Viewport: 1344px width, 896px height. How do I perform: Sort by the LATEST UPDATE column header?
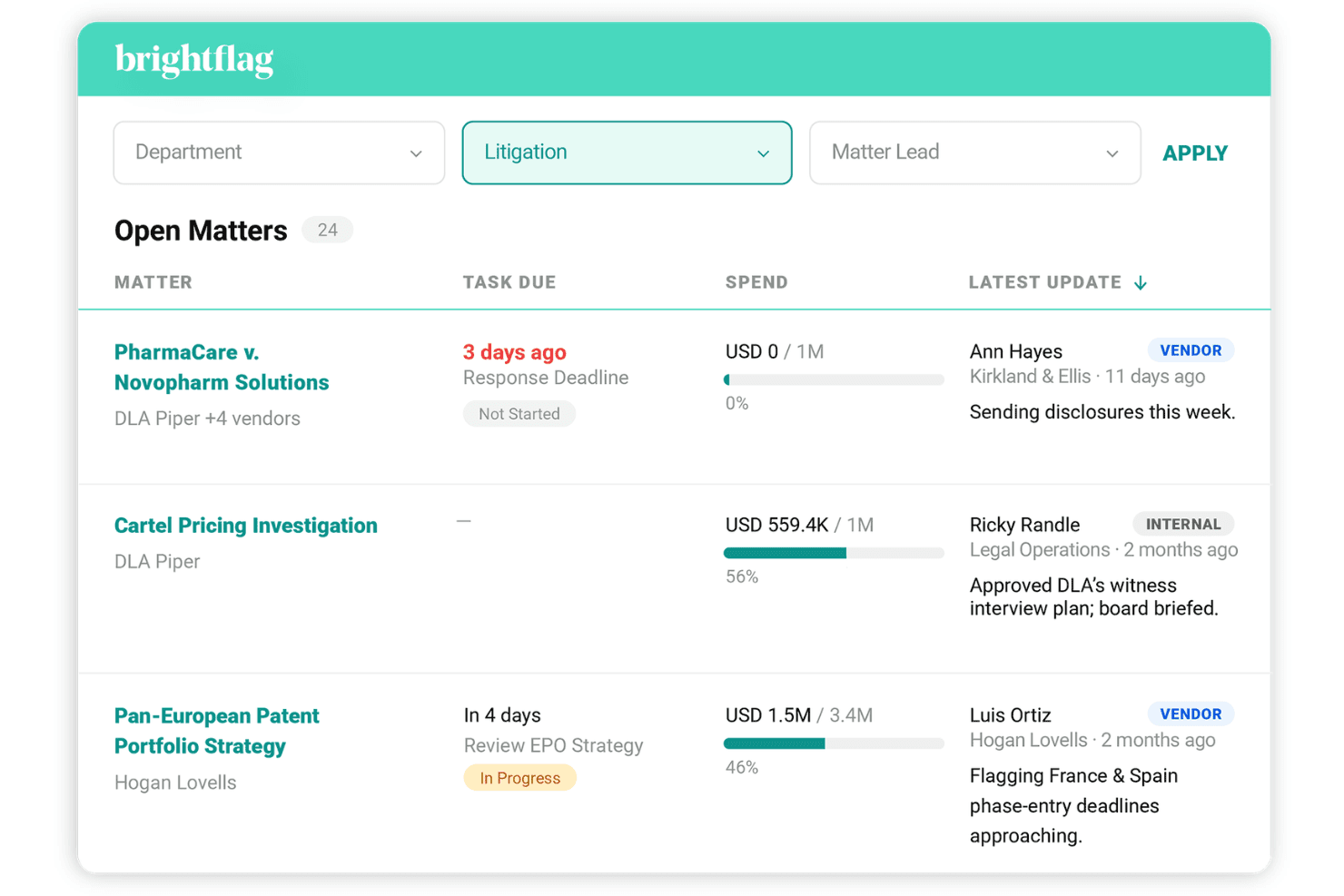1045,282
